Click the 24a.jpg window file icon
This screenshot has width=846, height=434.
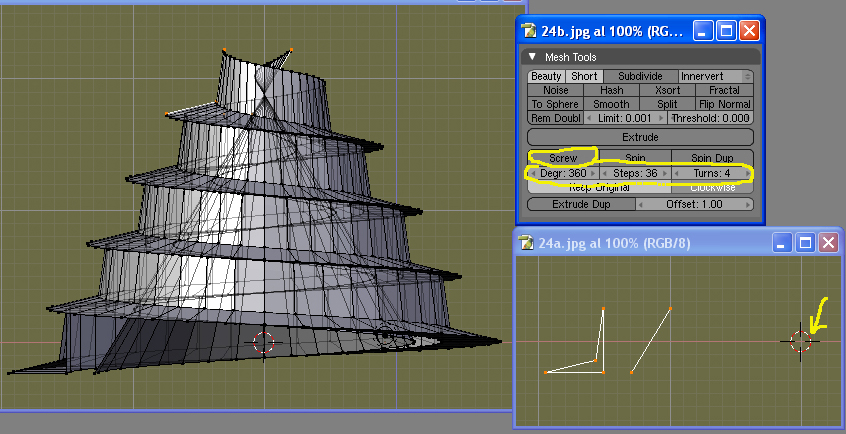point(526,243)
